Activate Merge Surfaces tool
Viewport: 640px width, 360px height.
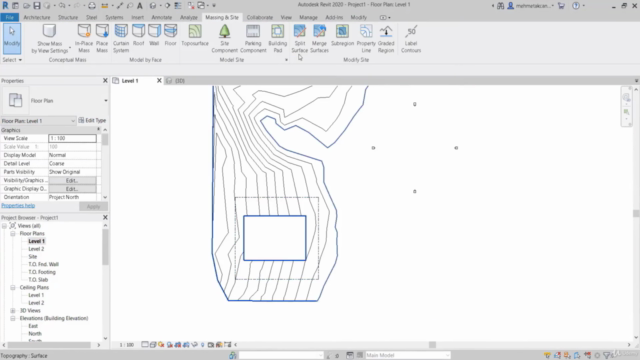[x=319, y=39]
